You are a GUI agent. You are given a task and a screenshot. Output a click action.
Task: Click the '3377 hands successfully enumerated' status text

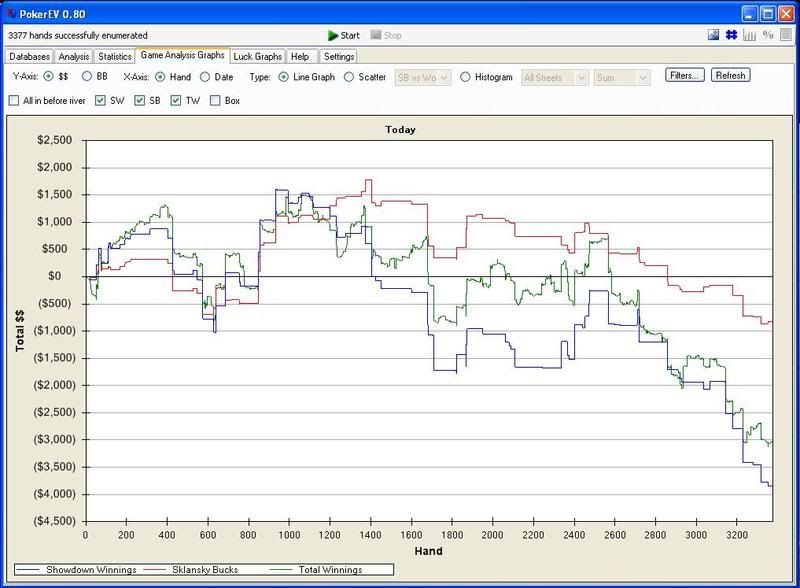pos(78,35)
